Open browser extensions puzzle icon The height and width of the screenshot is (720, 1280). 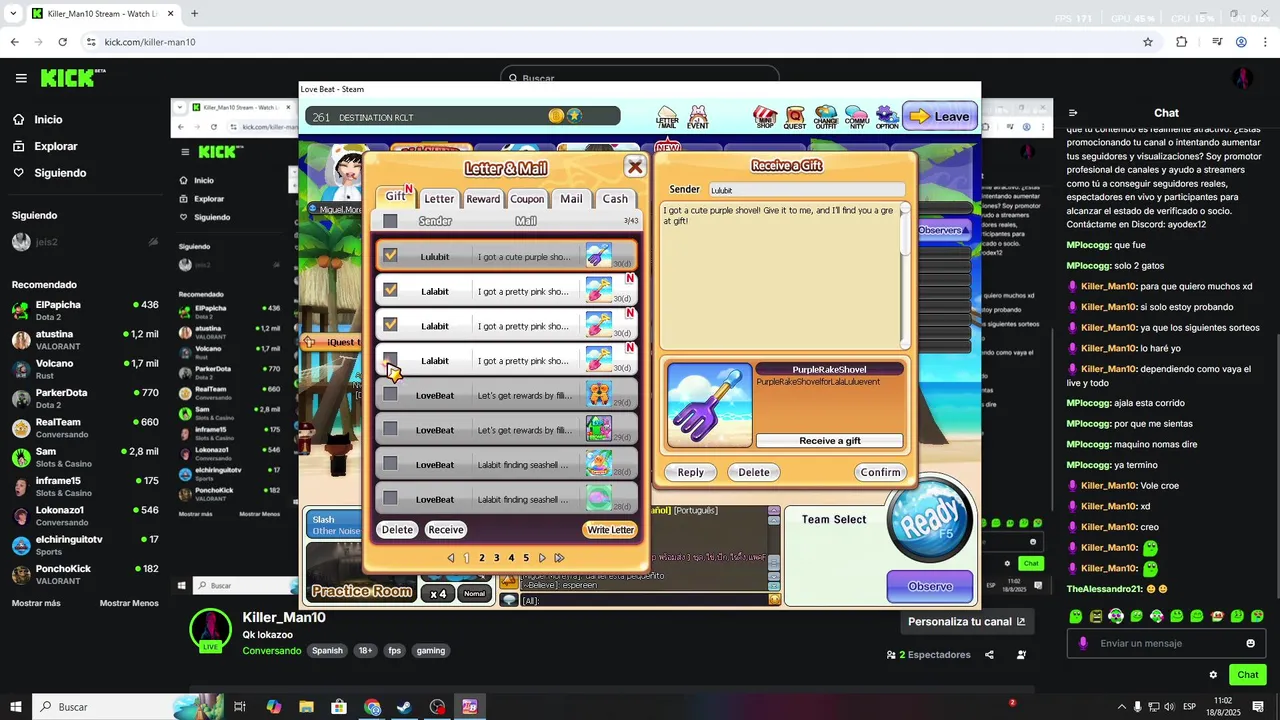[x=1182, y=42]
